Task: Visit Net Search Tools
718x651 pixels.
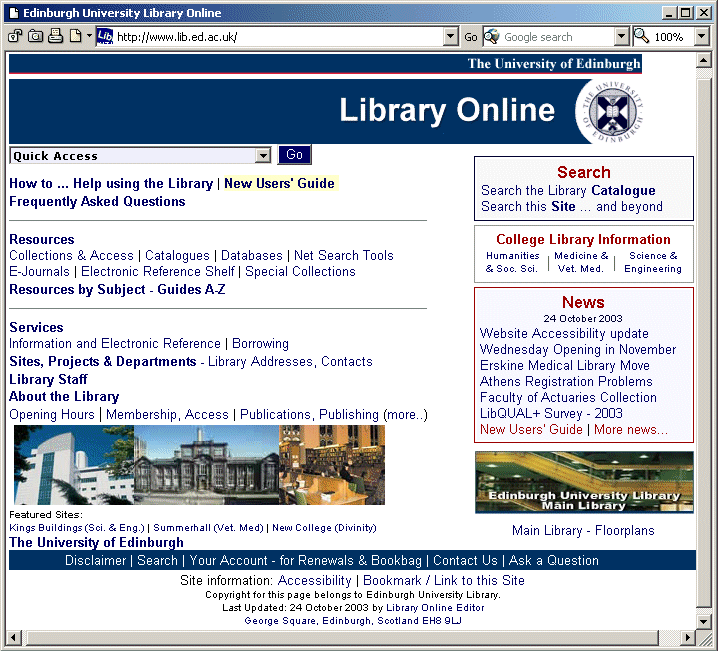Action: tap(343, 255)
